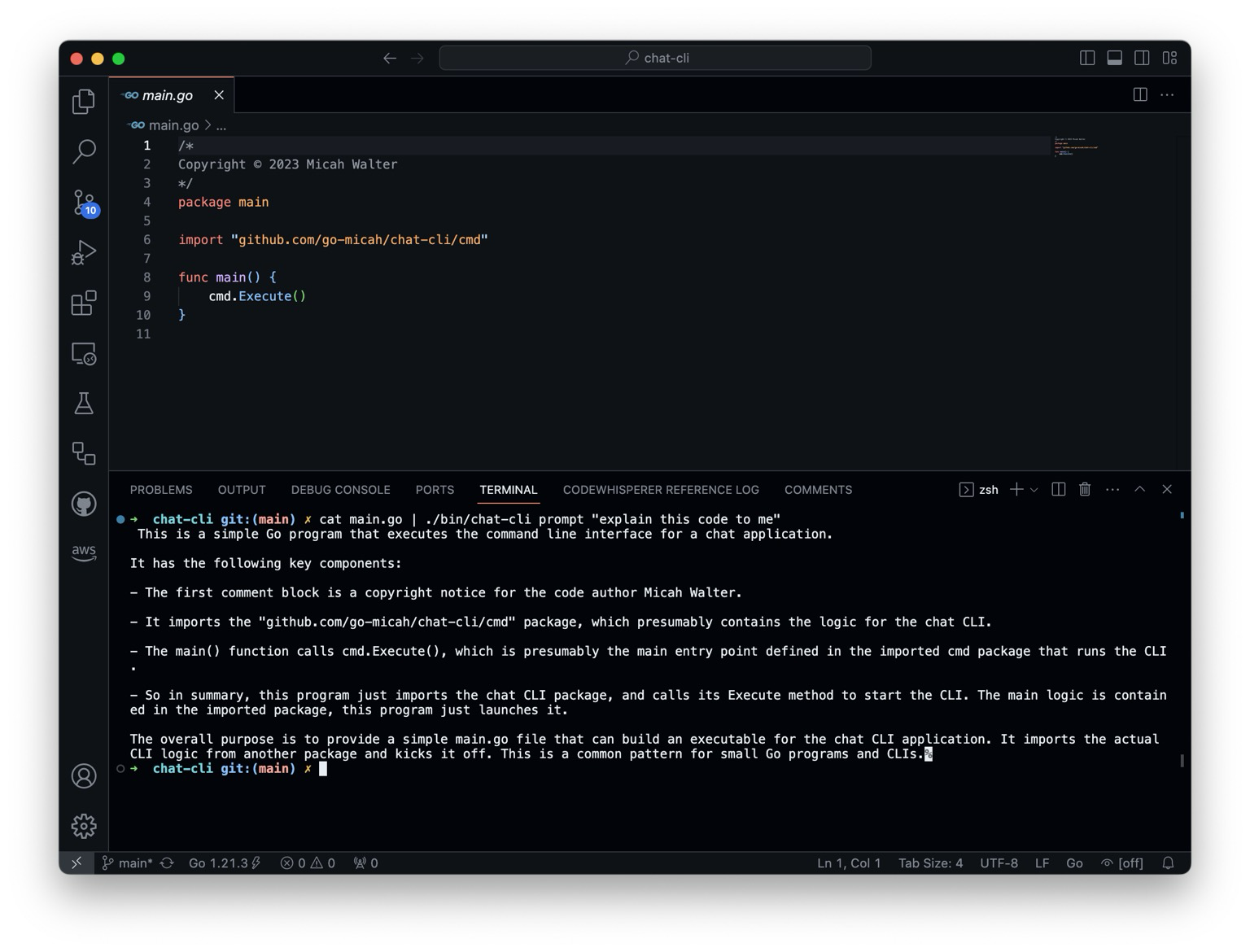Open the GitHub panel in activity bar
This screenshot has height=952, width=1250.
coord(84,504)
